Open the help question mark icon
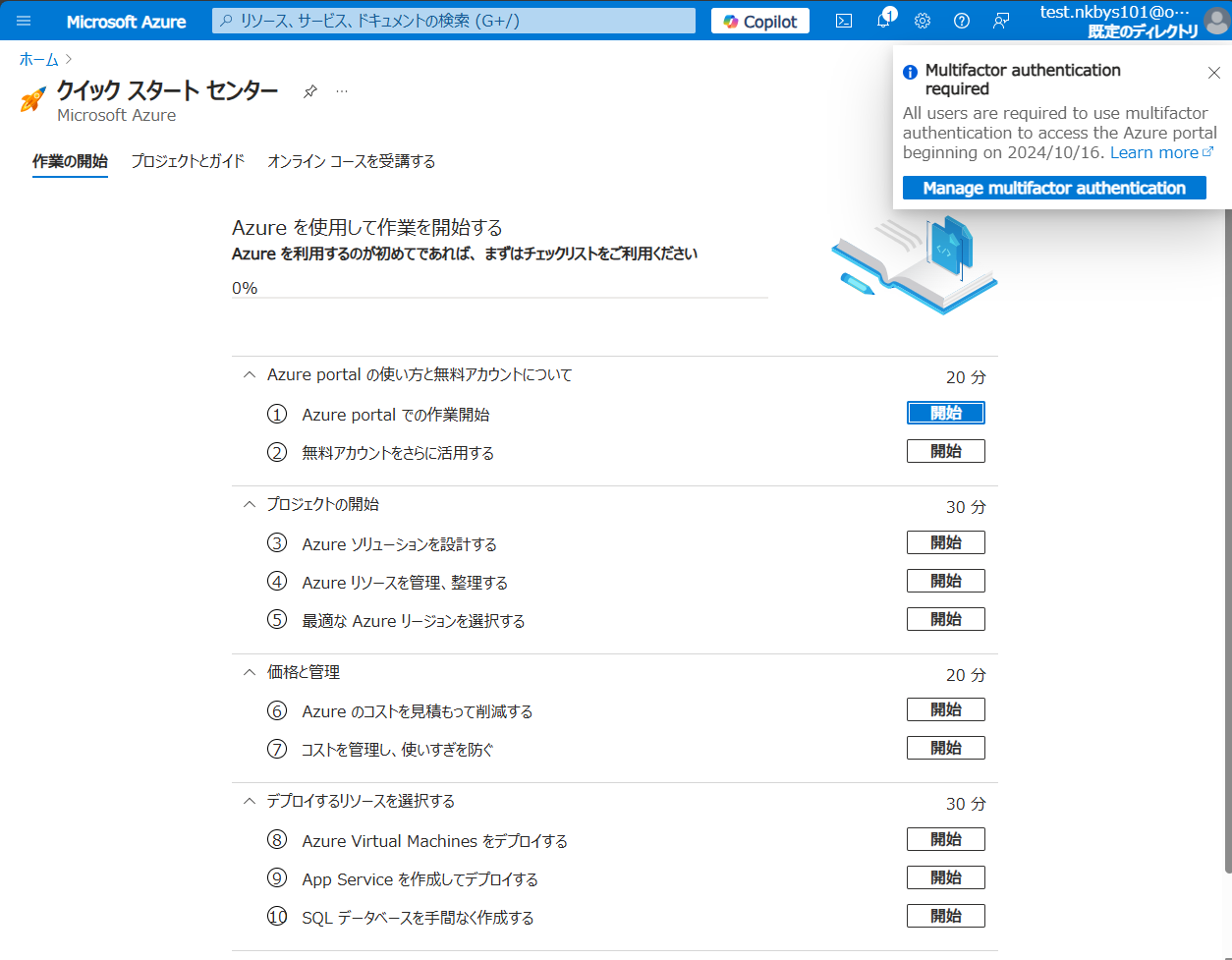 point(962,21)
